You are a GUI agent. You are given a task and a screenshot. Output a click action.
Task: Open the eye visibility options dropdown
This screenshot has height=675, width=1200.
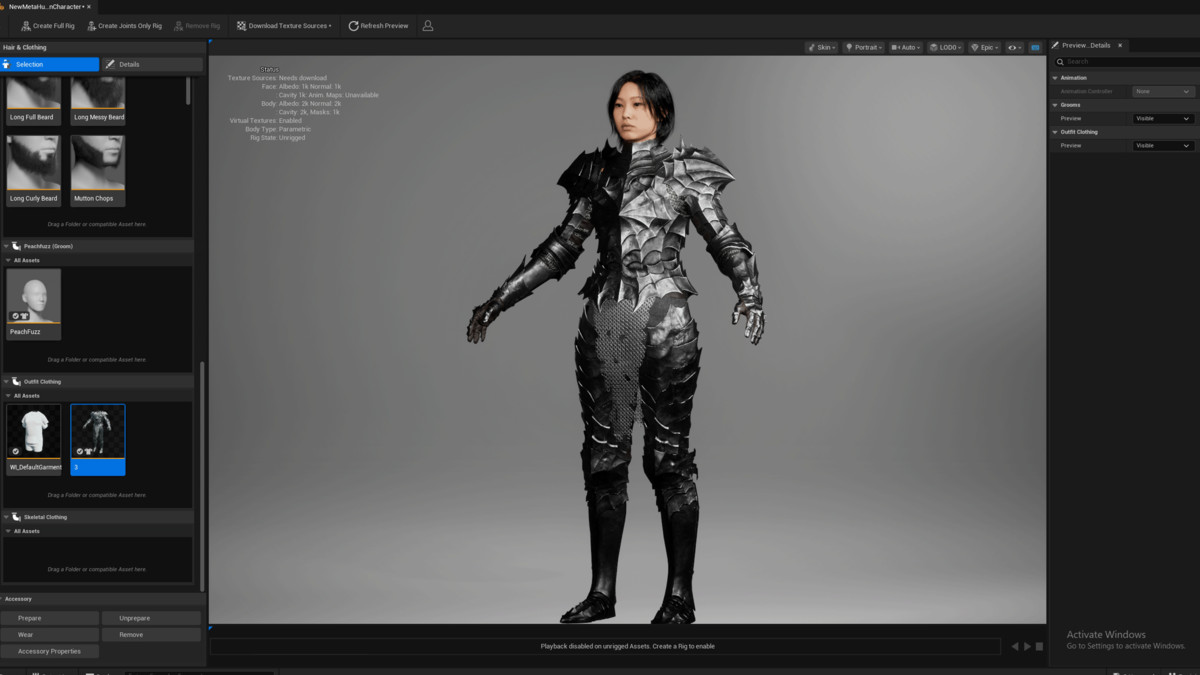point(1014,47)
